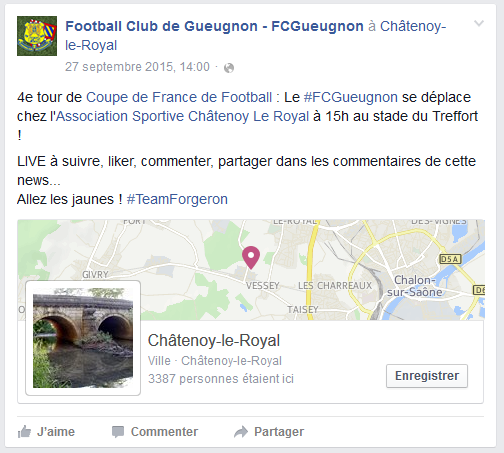This screenshot has width=504, height=453.
Task: Open the post options chevron menu
Action: (479, 23)
